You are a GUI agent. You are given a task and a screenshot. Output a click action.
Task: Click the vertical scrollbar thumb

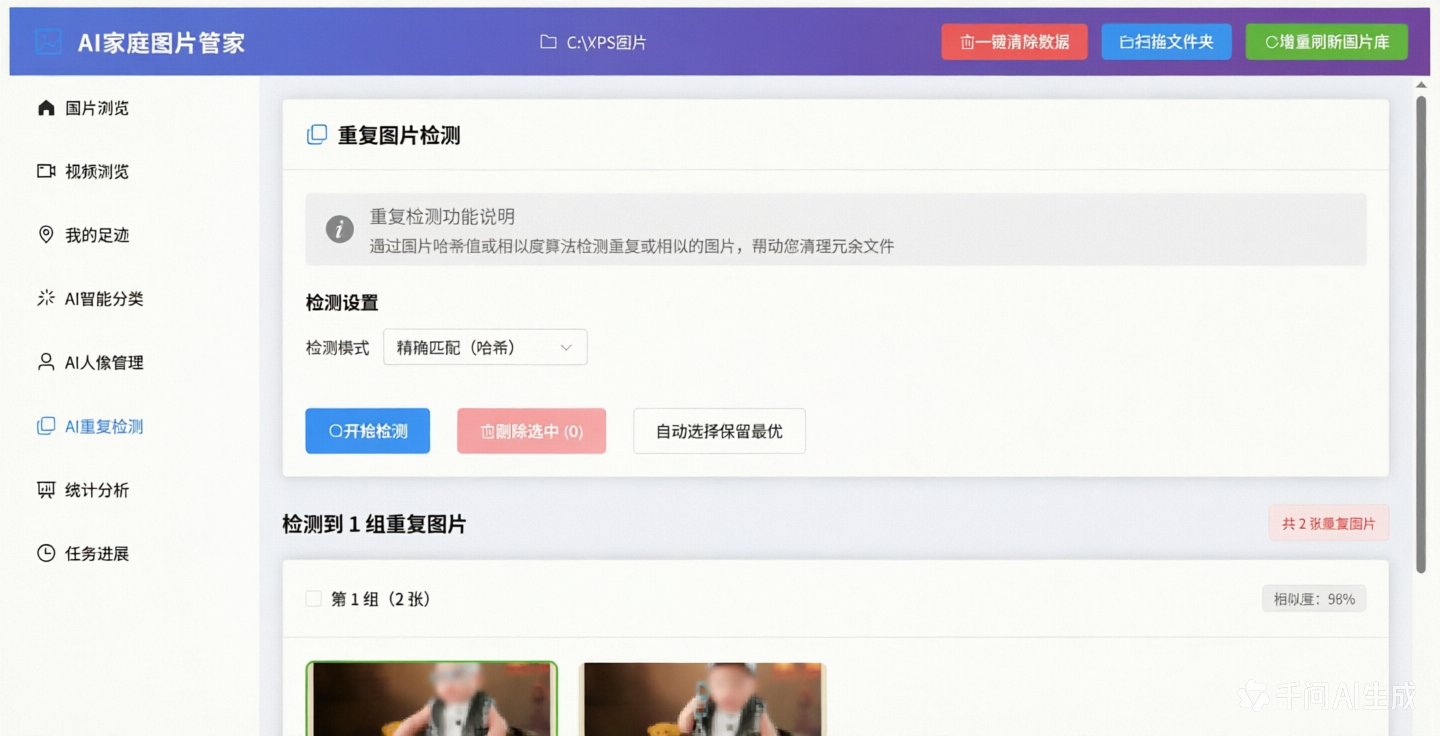click(1421, 335)
